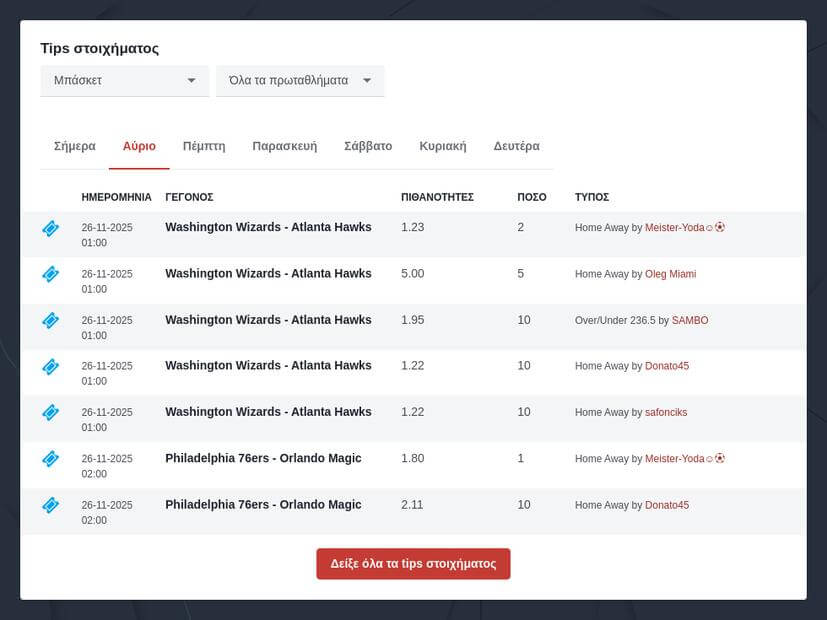Go to the Σάββατο tab
Image resolution: width=827 pixels, height=620 pixels.
368,146
